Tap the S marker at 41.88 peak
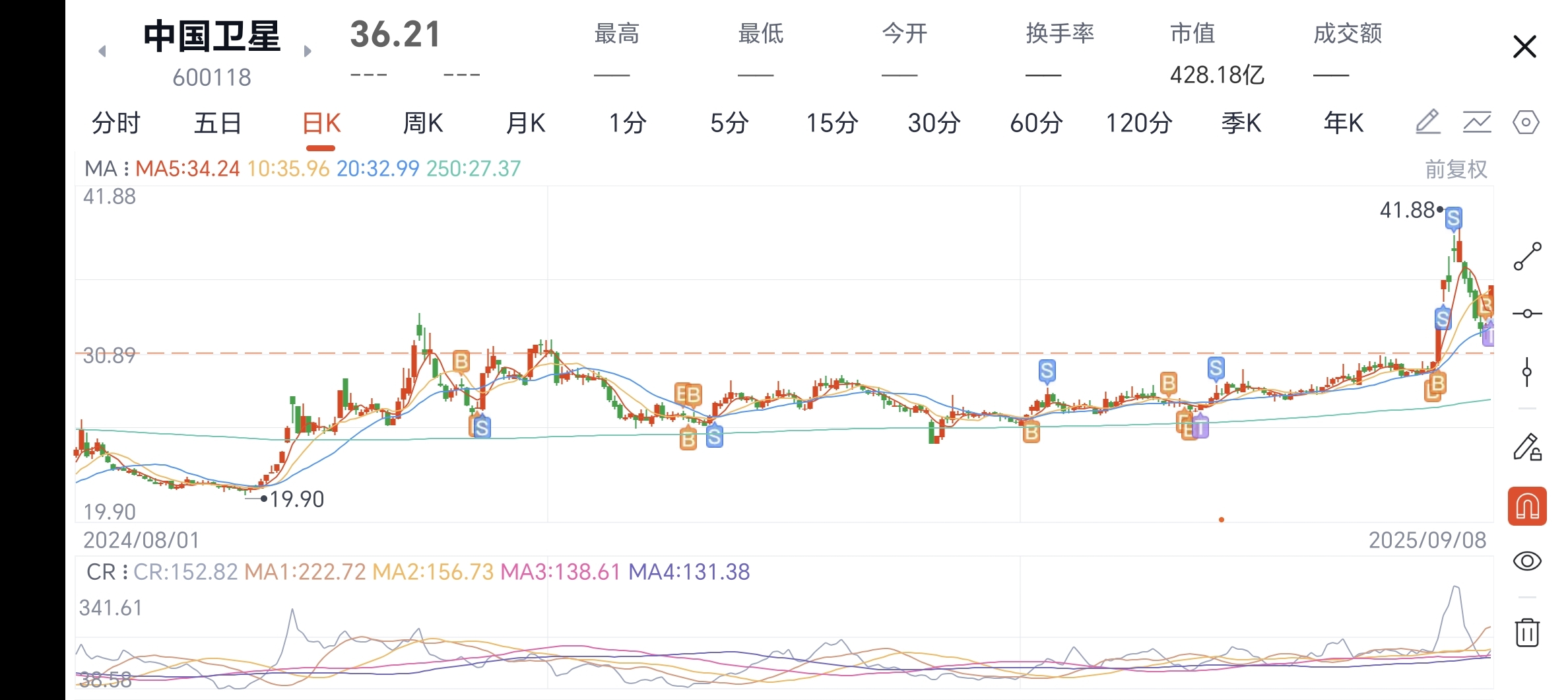This screenshot has width=1568, height=700. coord(1453,219)
